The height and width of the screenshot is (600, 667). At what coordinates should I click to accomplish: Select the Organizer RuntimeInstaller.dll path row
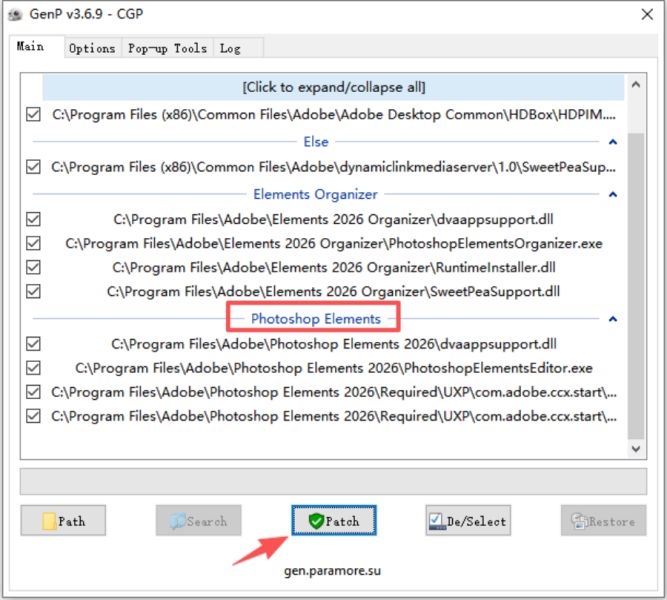[334, 267]
